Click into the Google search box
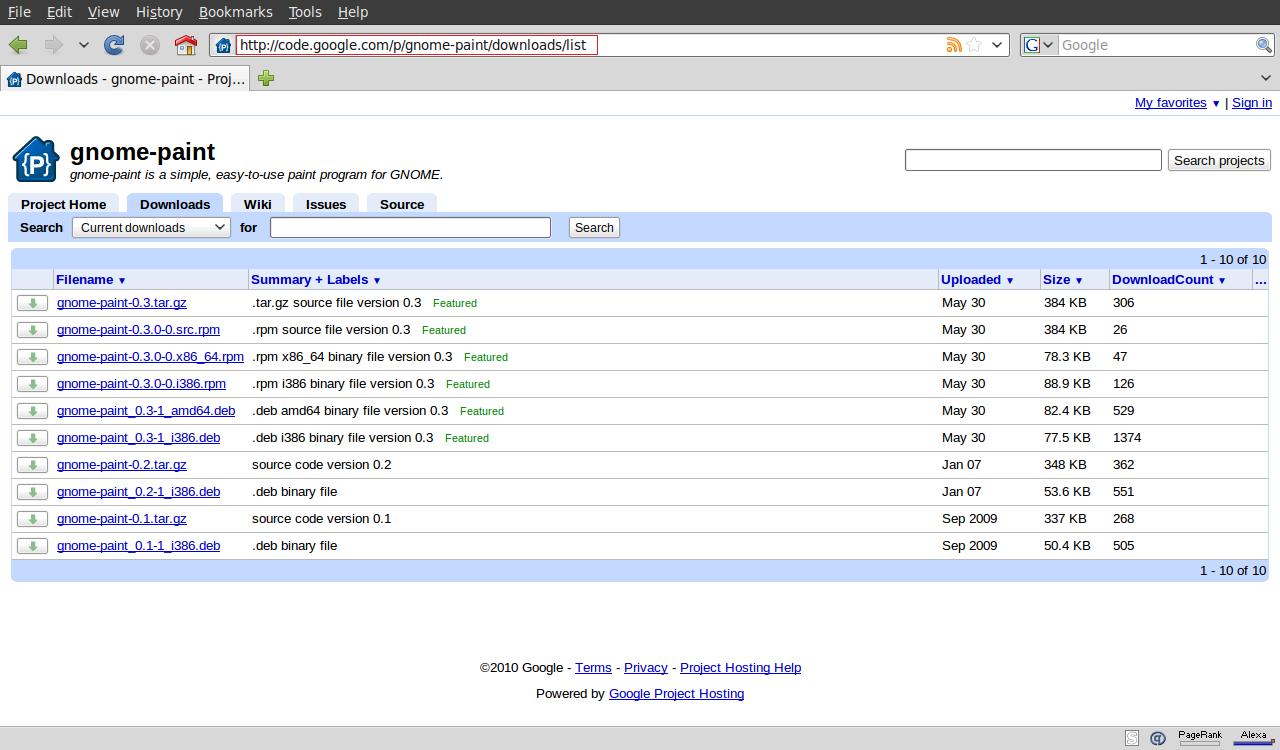The height and width of the screenshot is (750, 1280). [1156, 45]
